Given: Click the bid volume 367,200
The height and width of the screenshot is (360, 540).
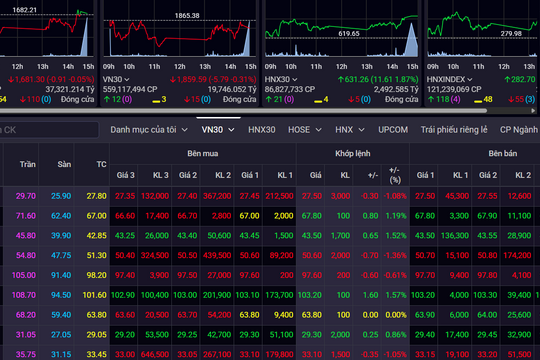Looking at the screenshot, I should [x=217, y=196].
